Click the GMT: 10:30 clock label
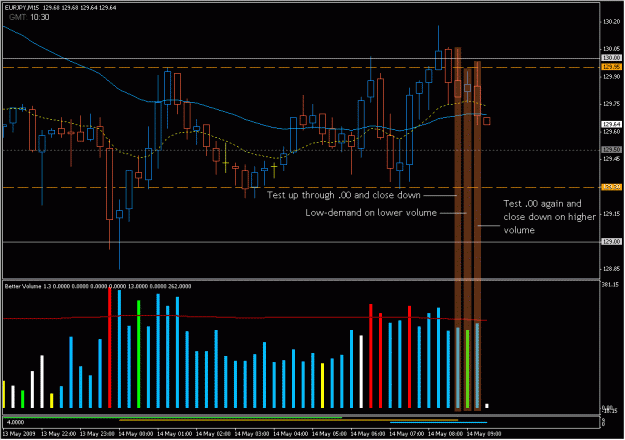Image resolution: width=625 pixels, height=440 pixels. point(29,17)
